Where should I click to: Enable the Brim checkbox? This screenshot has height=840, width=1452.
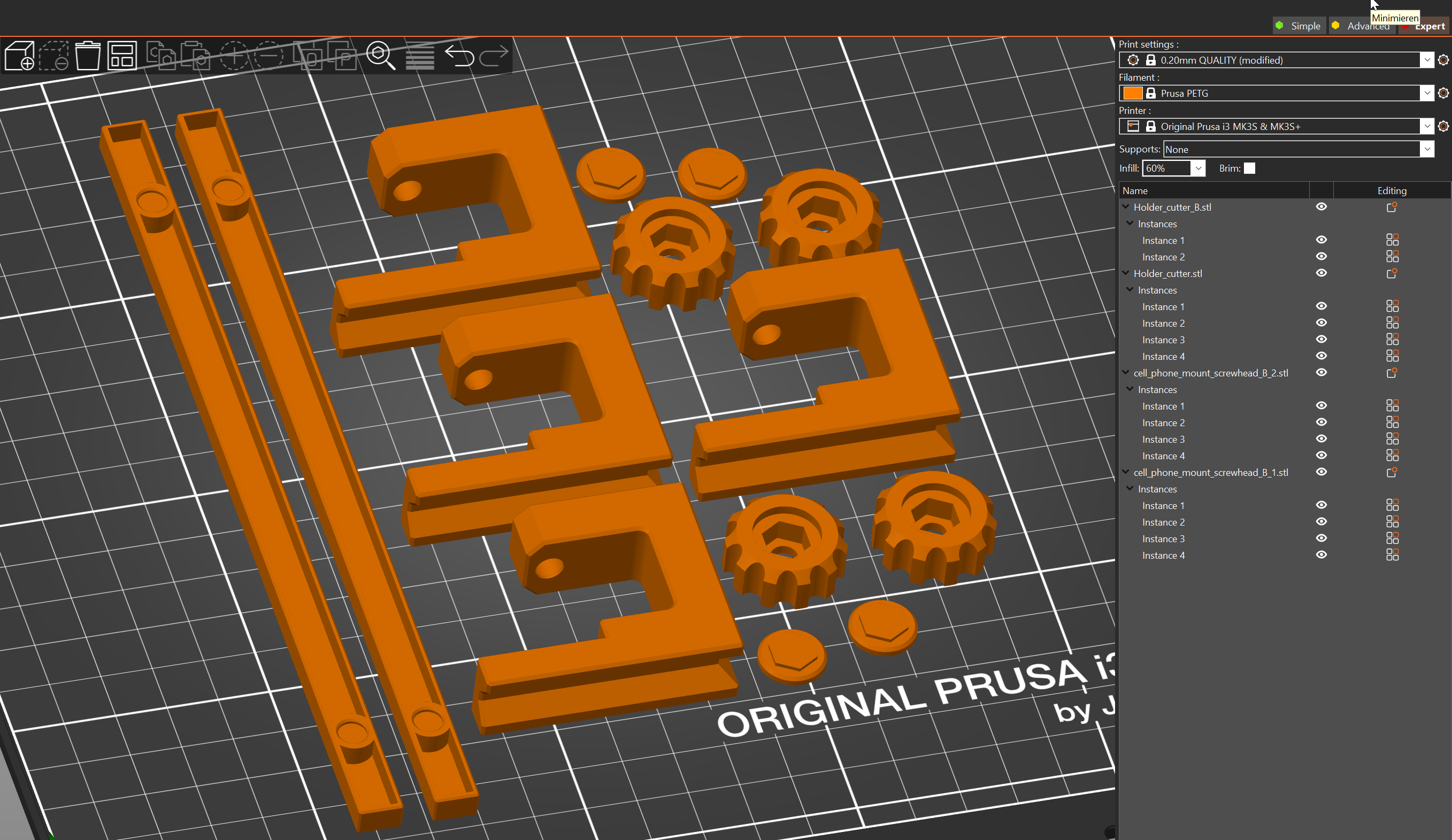[x=1249, y=168]
